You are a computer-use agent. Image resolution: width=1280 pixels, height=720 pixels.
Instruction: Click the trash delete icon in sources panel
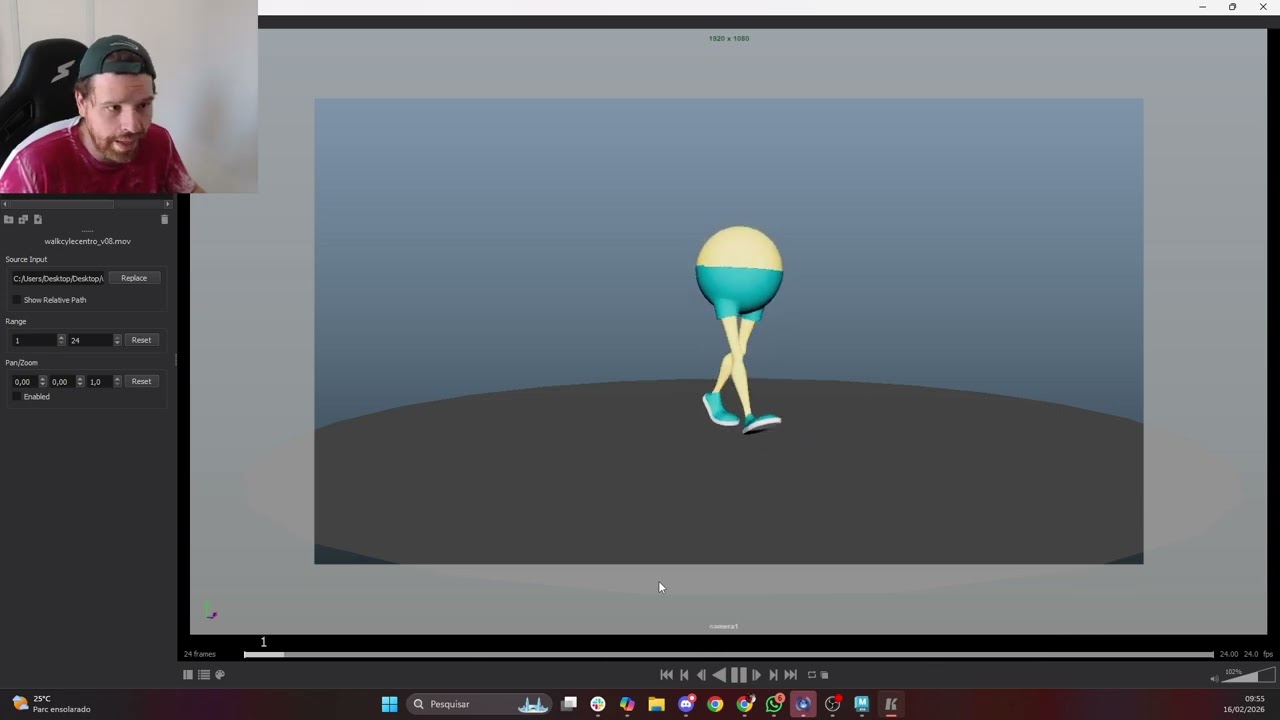pyautogui.click(x=165, y=219)
